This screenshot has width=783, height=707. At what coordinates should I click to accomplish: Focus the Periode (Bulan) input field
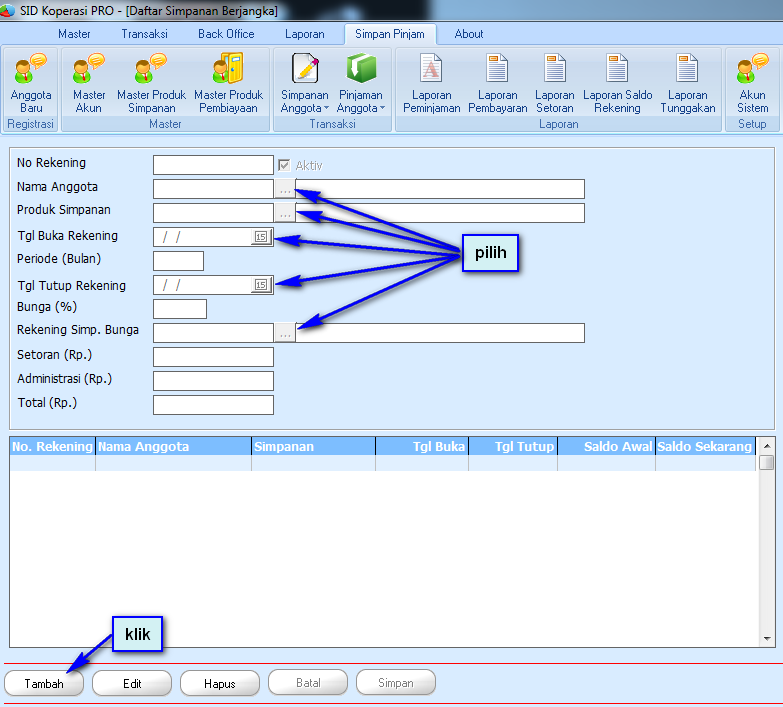tap(178, 261)
